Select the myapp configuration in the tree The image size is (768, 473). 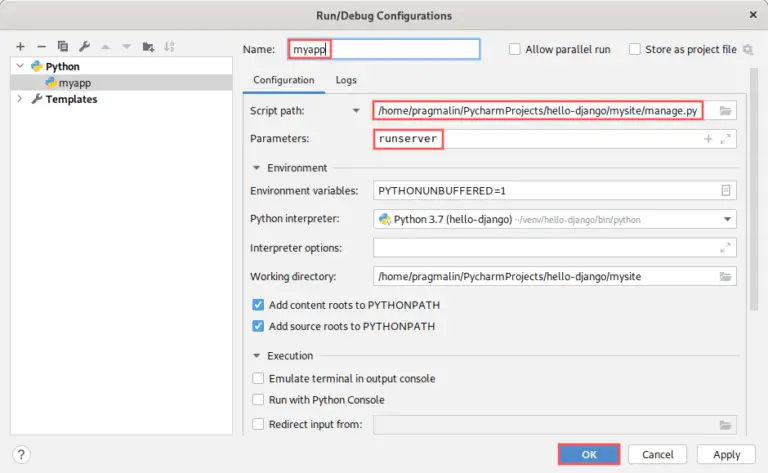click(121, 83)
